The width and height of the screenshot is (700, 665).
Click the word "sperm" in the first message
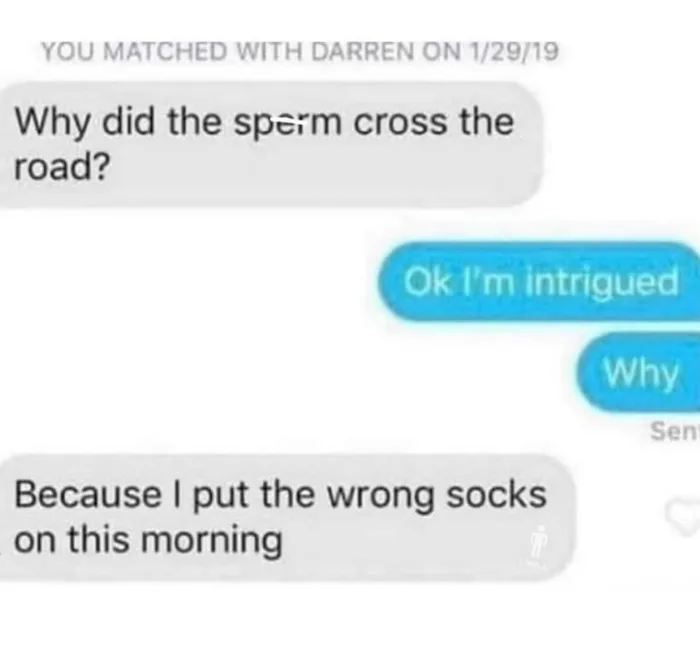coord(288,125)
